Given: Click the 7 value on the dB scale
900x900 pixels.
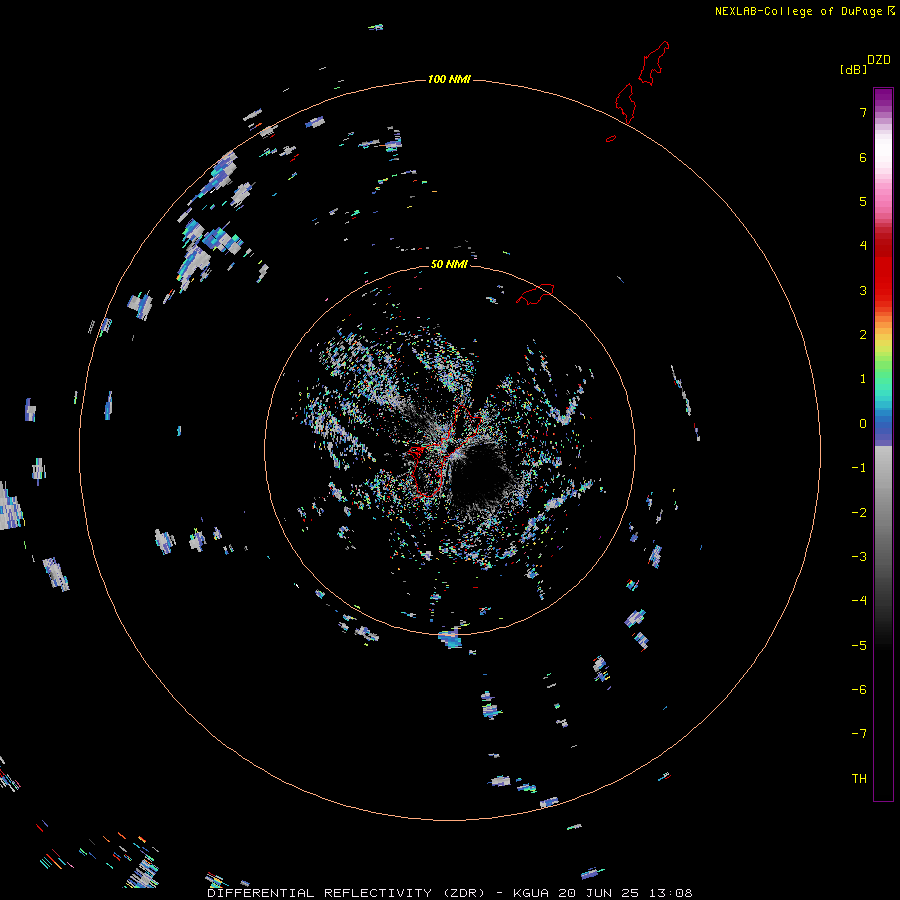Looking at the screenshot, I should pyautogui.click(x=862, y=113).
